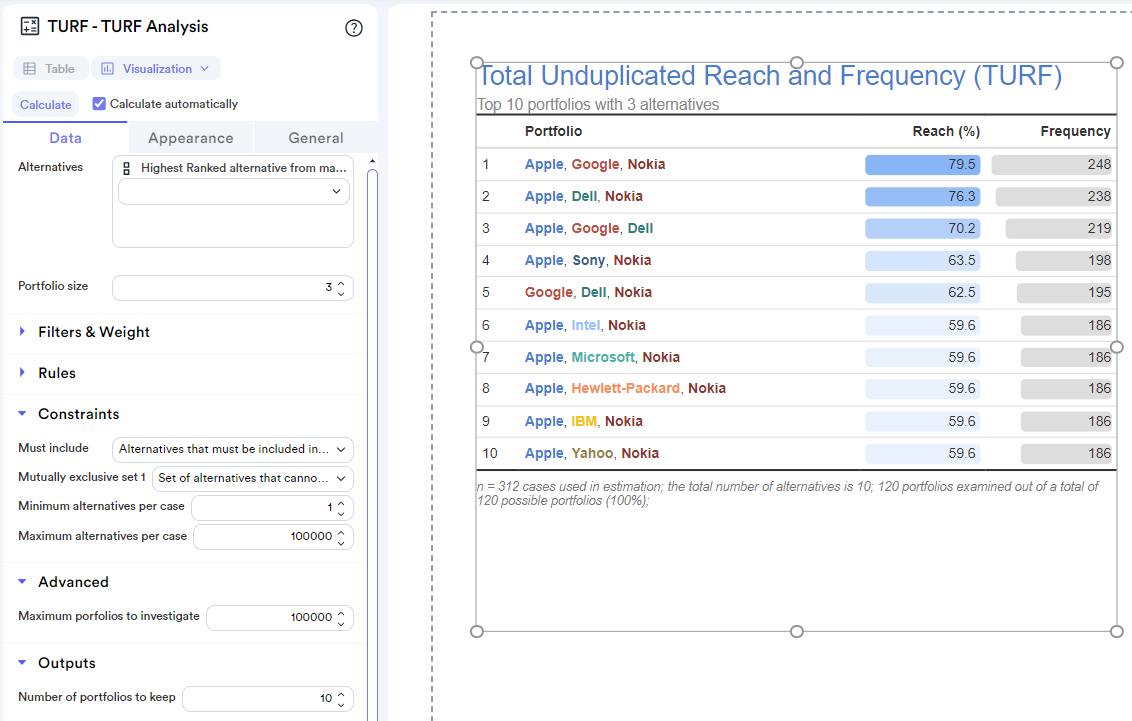Click the TURF Analysis calculator icon
The height and width of the screenshot is (721, 1132).
[x=30, y=27]
